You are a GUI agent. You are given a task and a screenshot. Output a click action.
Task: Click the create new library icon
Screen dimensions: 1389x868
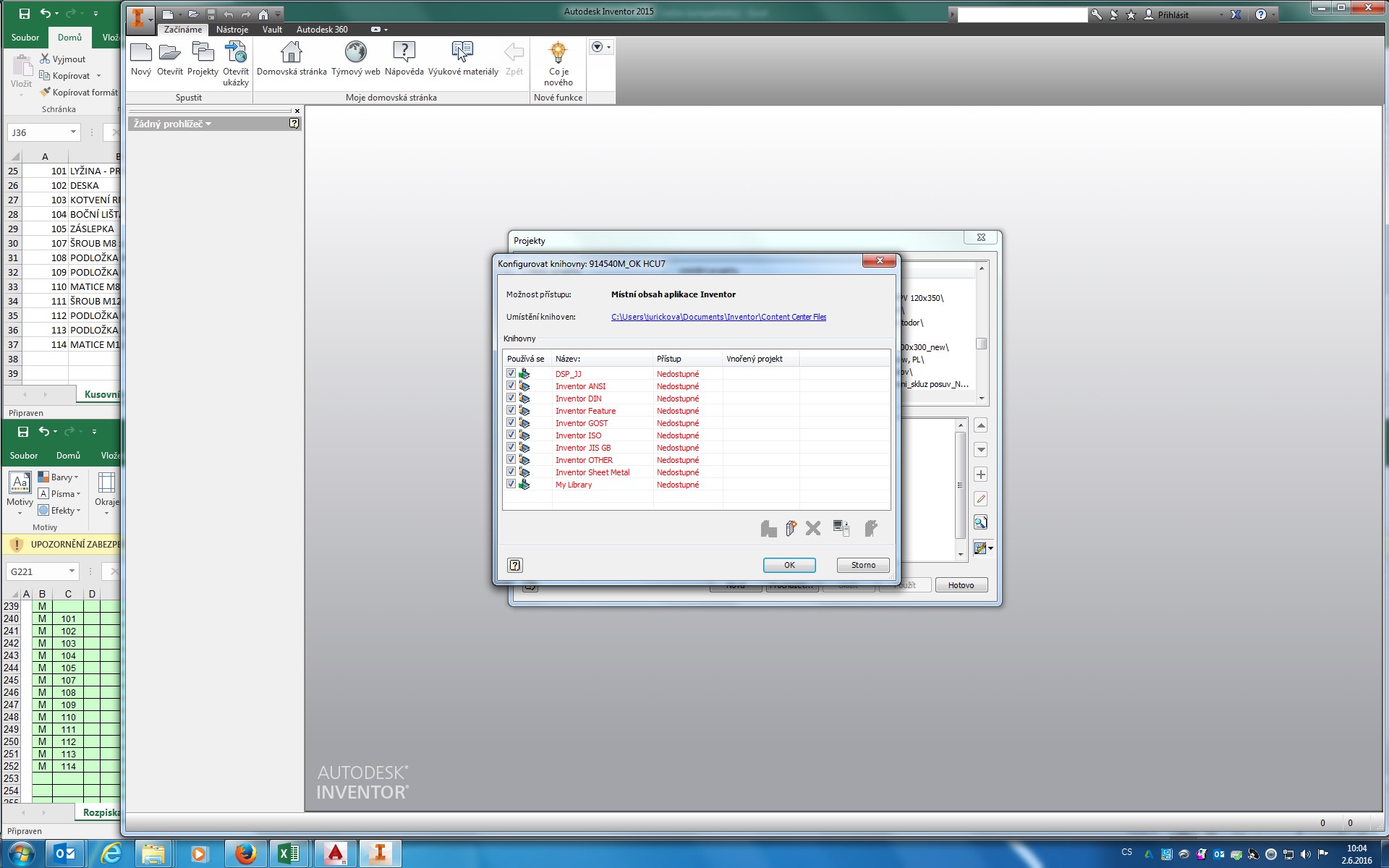(791, 529)
